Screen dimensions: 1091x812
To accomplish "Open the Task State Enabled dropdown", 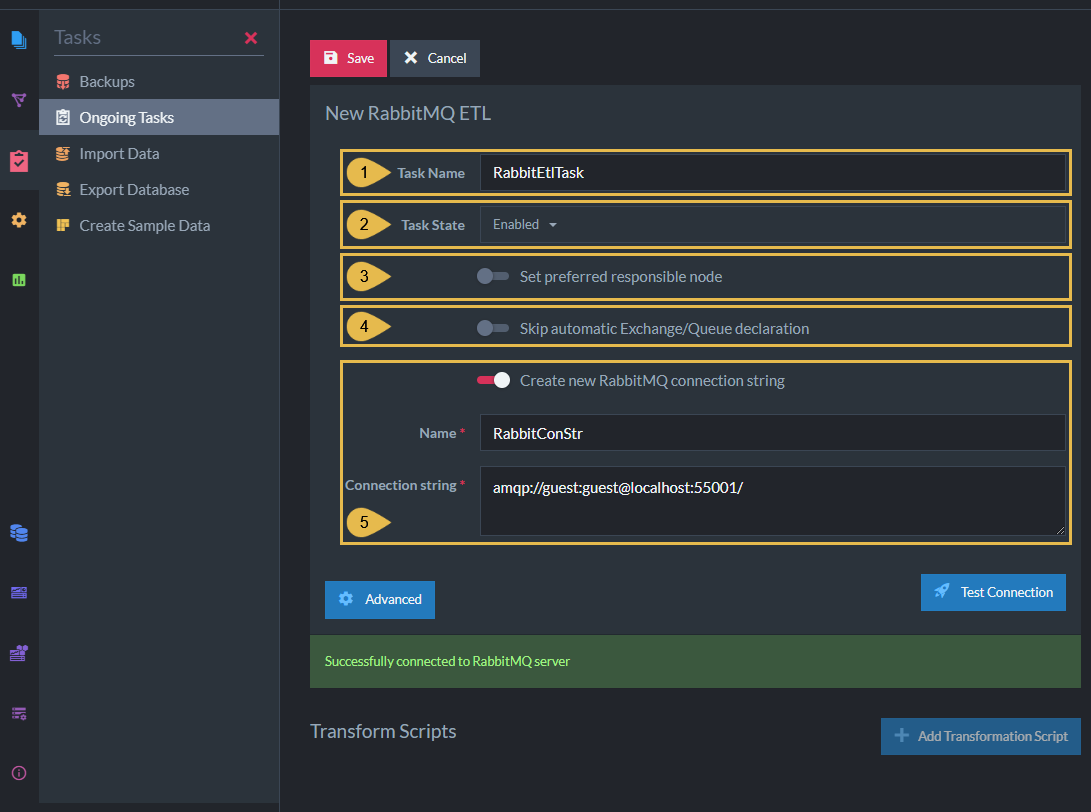I will click(x=772, y=224).
